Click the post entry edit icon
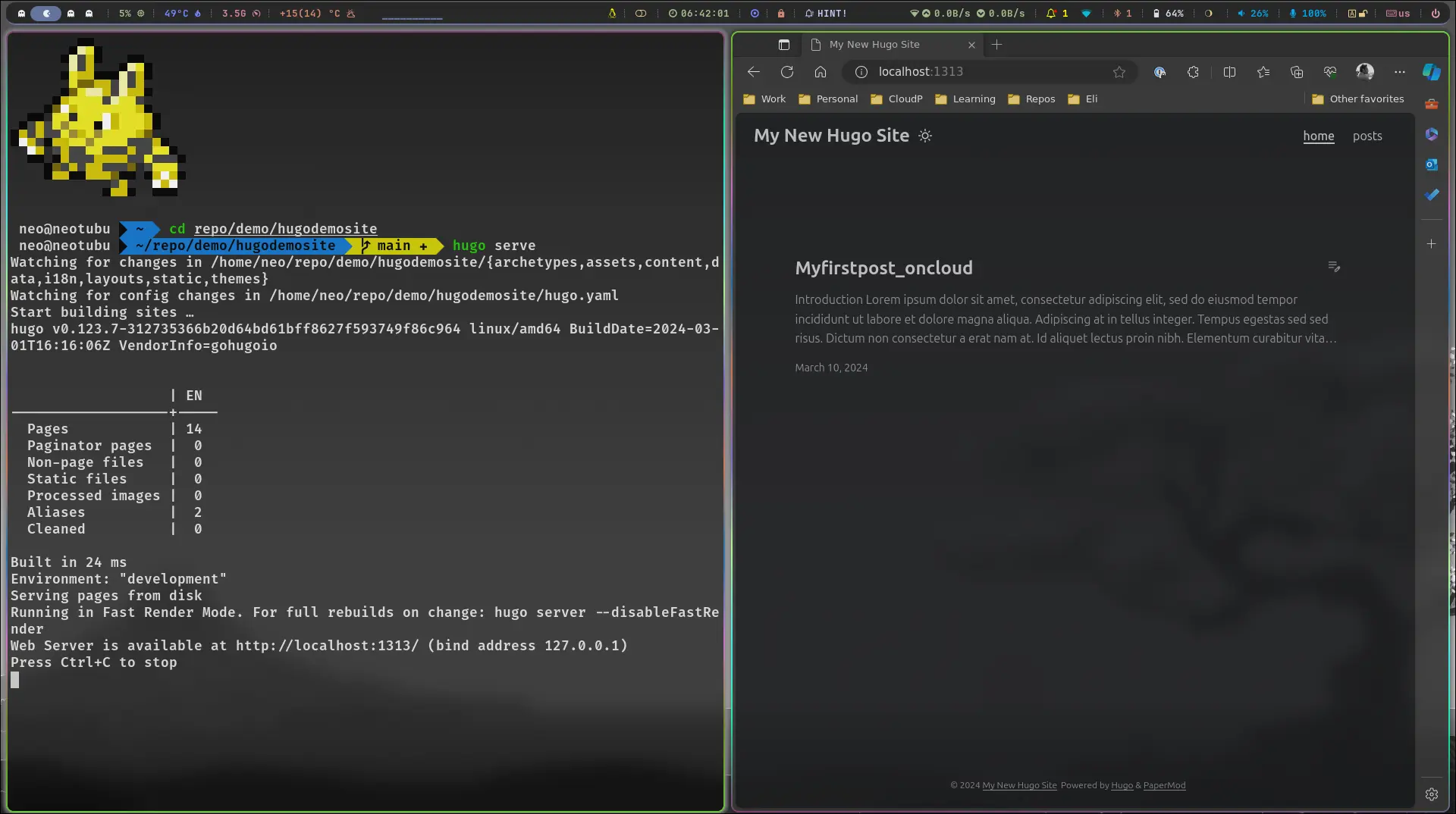The image size is (1456, 814). pos(1334,267)
